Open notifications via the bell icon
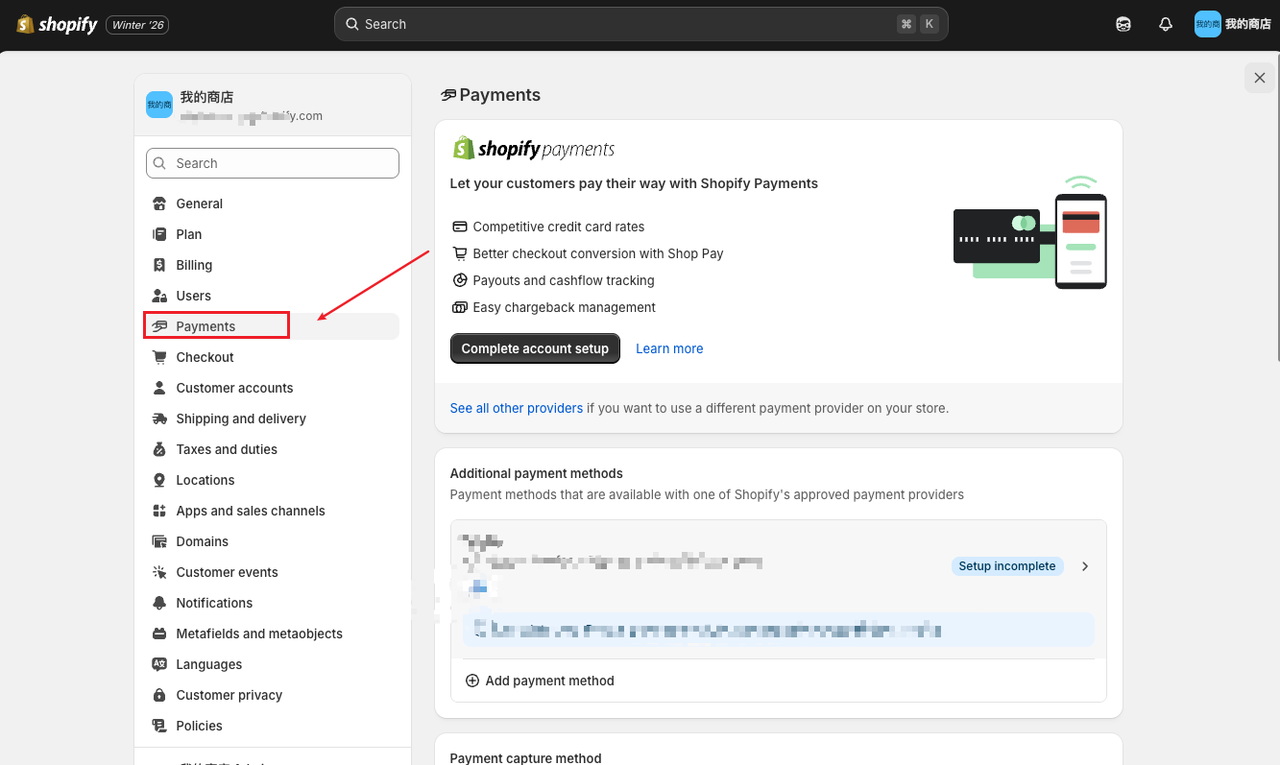This screenshot has width=1280, height=765. (x=1165, y=23)
